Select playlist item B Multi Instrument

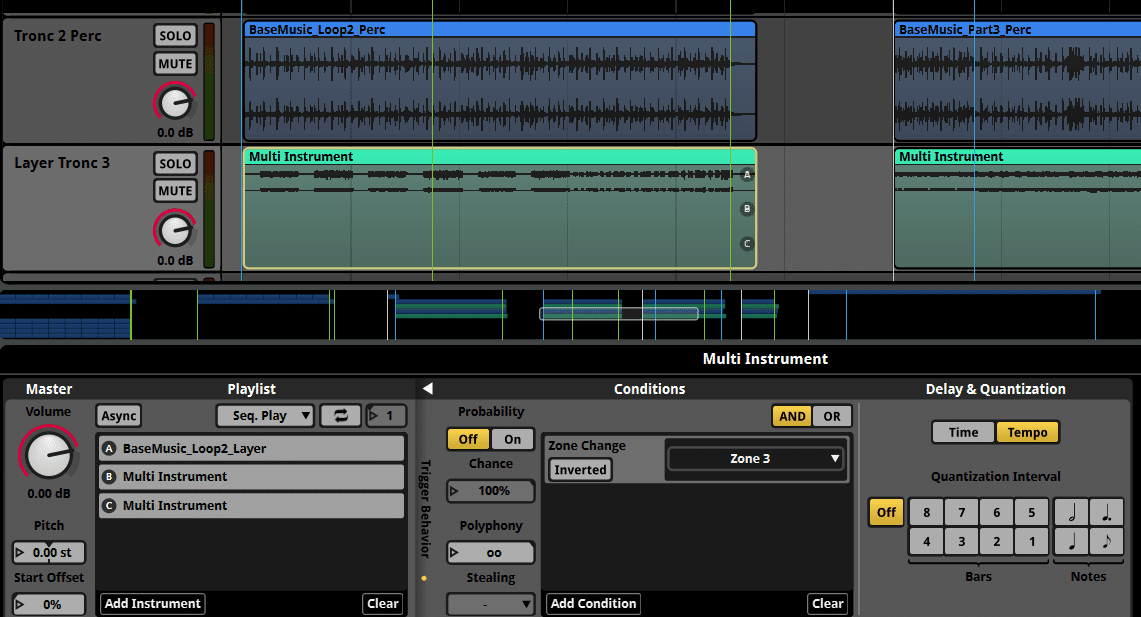point(251,477)
